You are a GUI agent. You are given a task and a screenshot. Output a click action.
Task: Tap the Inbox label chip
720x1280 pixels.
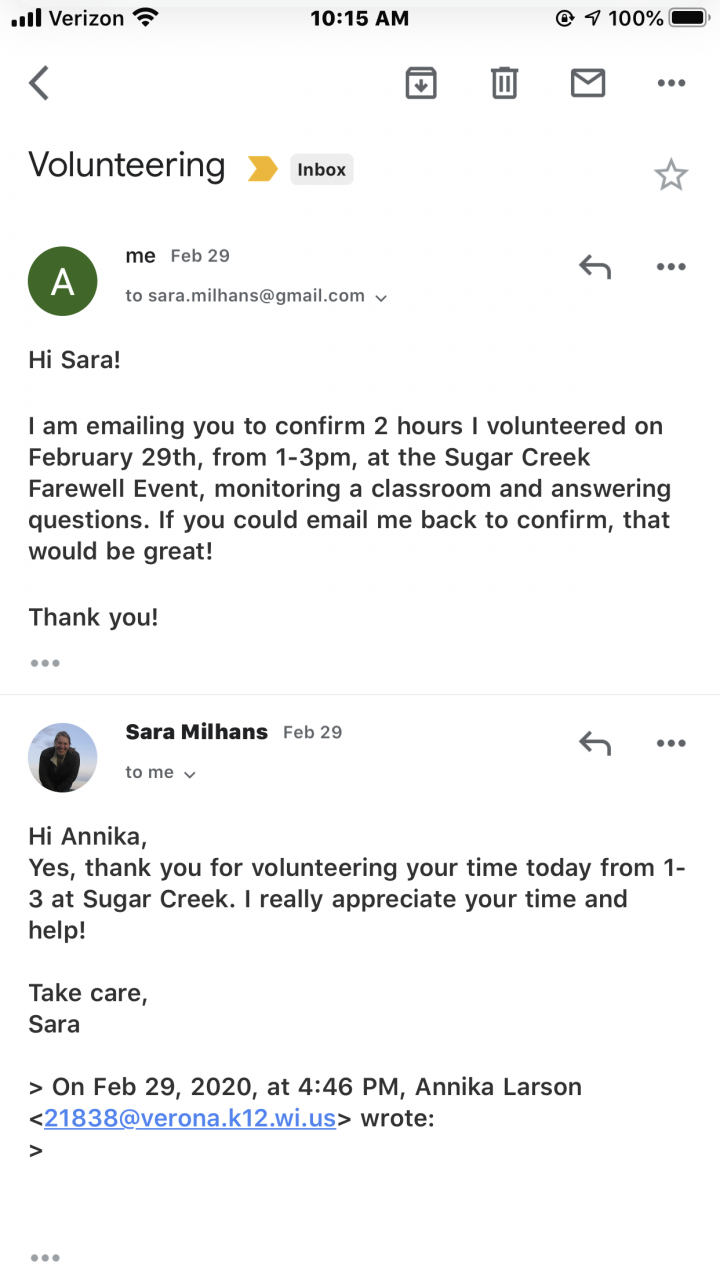[x=321, y=169]
